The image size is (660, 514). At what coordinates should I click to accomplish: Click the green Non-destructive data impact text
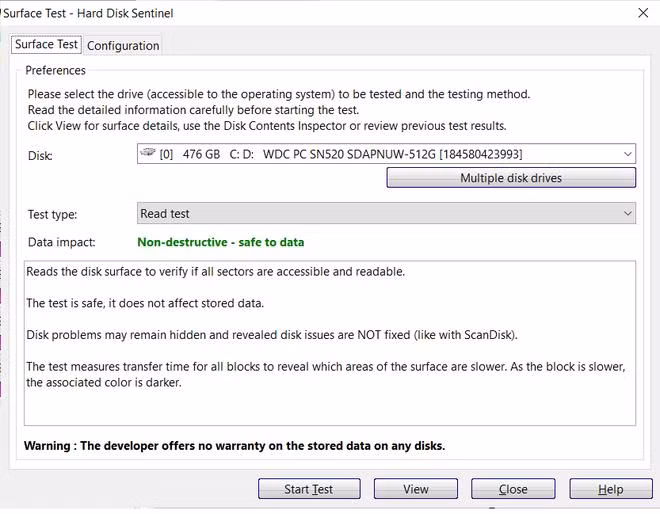220,242
